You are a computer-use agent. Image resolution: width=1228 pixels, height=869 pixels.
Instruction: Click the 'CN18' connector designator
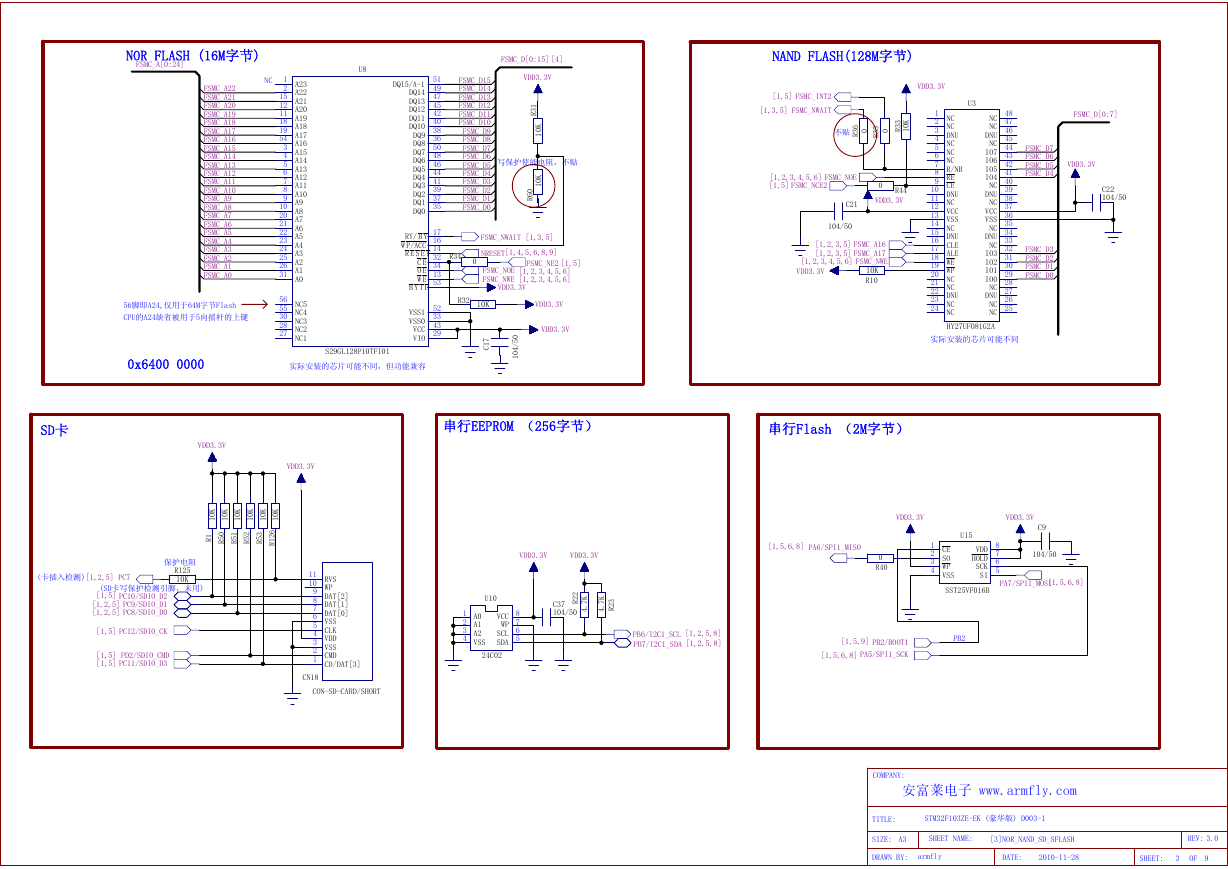pyautogui.click(x=310, y=677)
